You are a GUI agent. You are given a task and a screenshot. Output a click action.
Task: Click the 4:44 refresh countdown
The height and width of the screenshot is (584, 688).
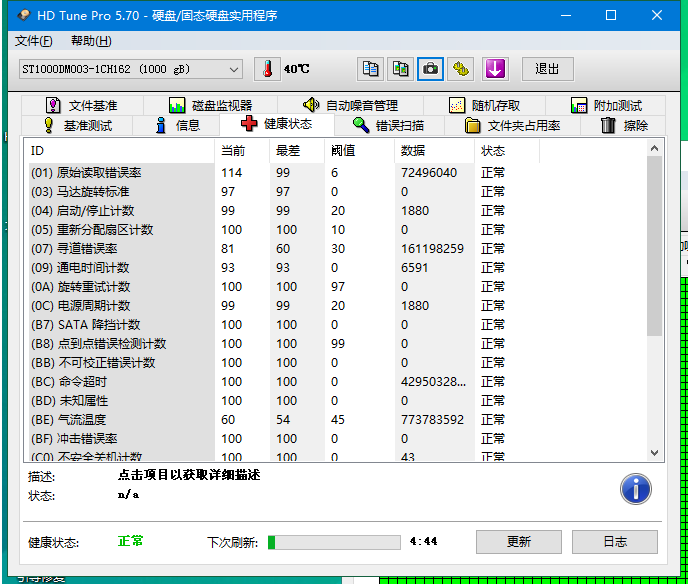(x=423, y=541)
